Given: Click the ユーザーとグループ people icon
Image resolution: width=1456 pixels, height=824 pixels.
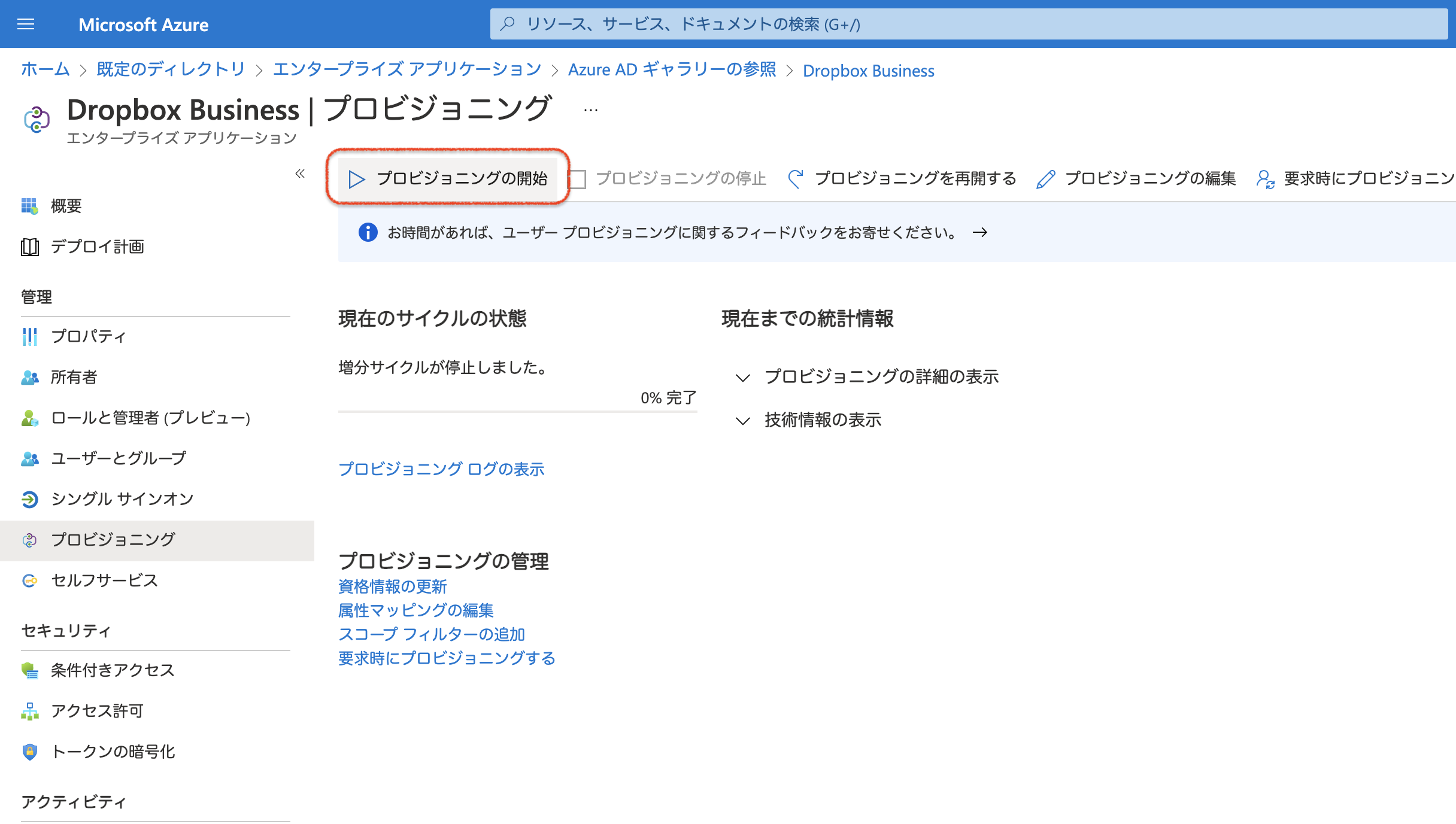Looking at the screenshot, I should pyautogui.click(x=30, y=458).
